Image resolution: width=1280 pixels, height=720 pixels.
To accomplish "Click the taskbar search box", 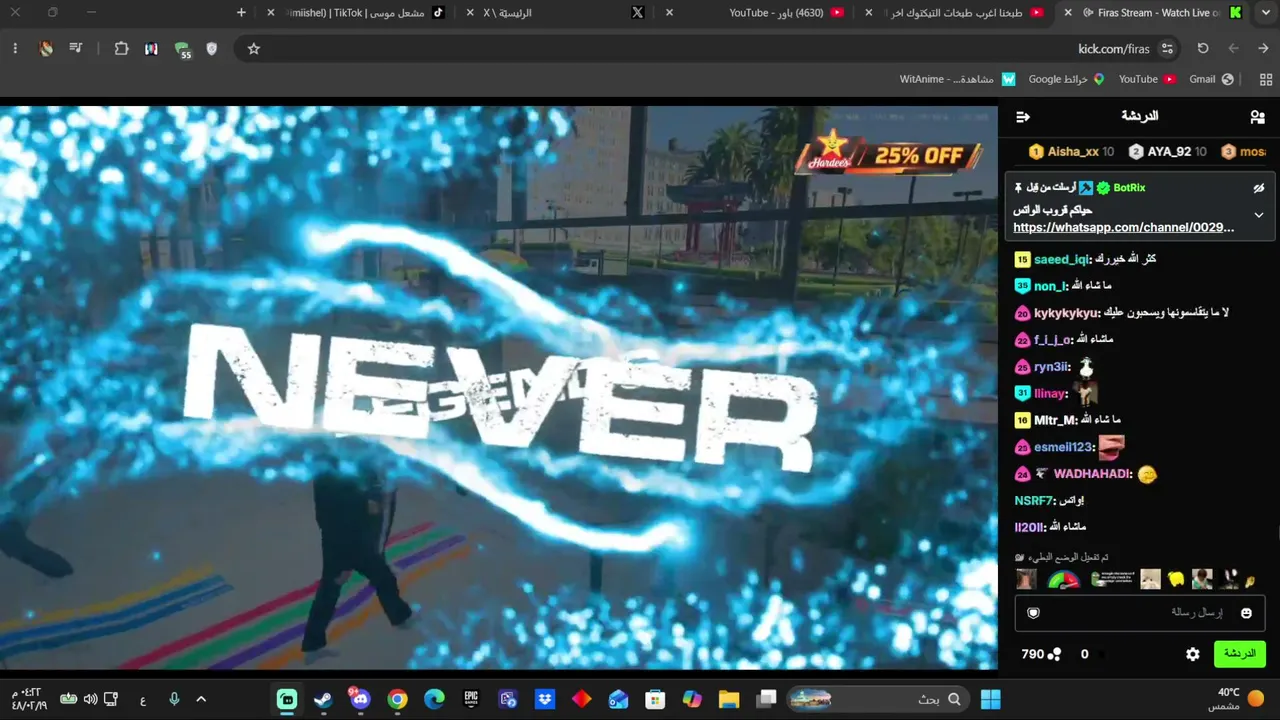I will pyautogui.click(x=878, y=699).
